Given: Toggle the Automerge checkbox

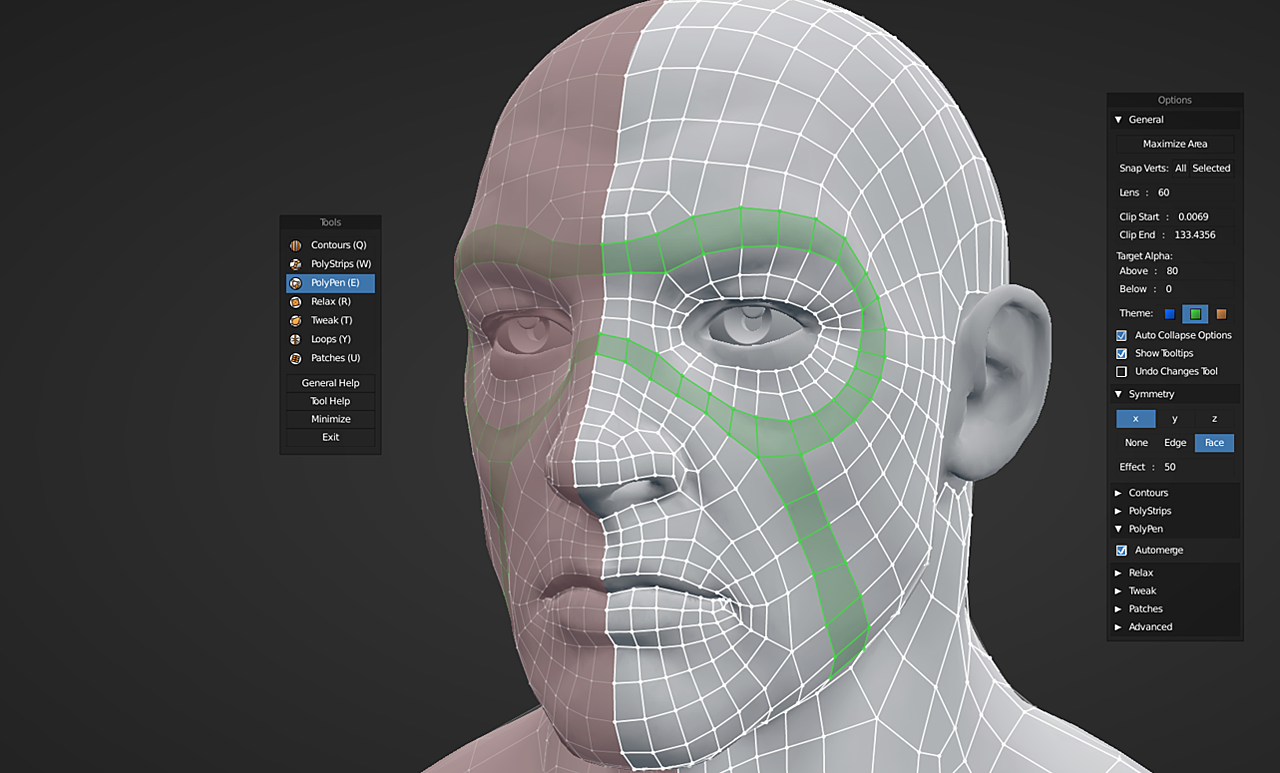Looking at the screenshot, I should [x=1121, y=550].
